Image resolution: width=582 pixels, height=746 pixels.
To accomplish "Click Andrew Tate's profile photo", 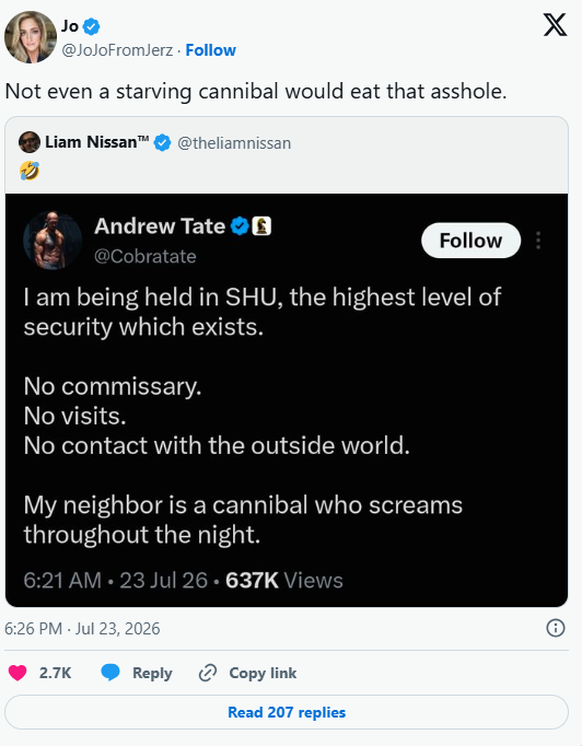I will pos(52,240).
